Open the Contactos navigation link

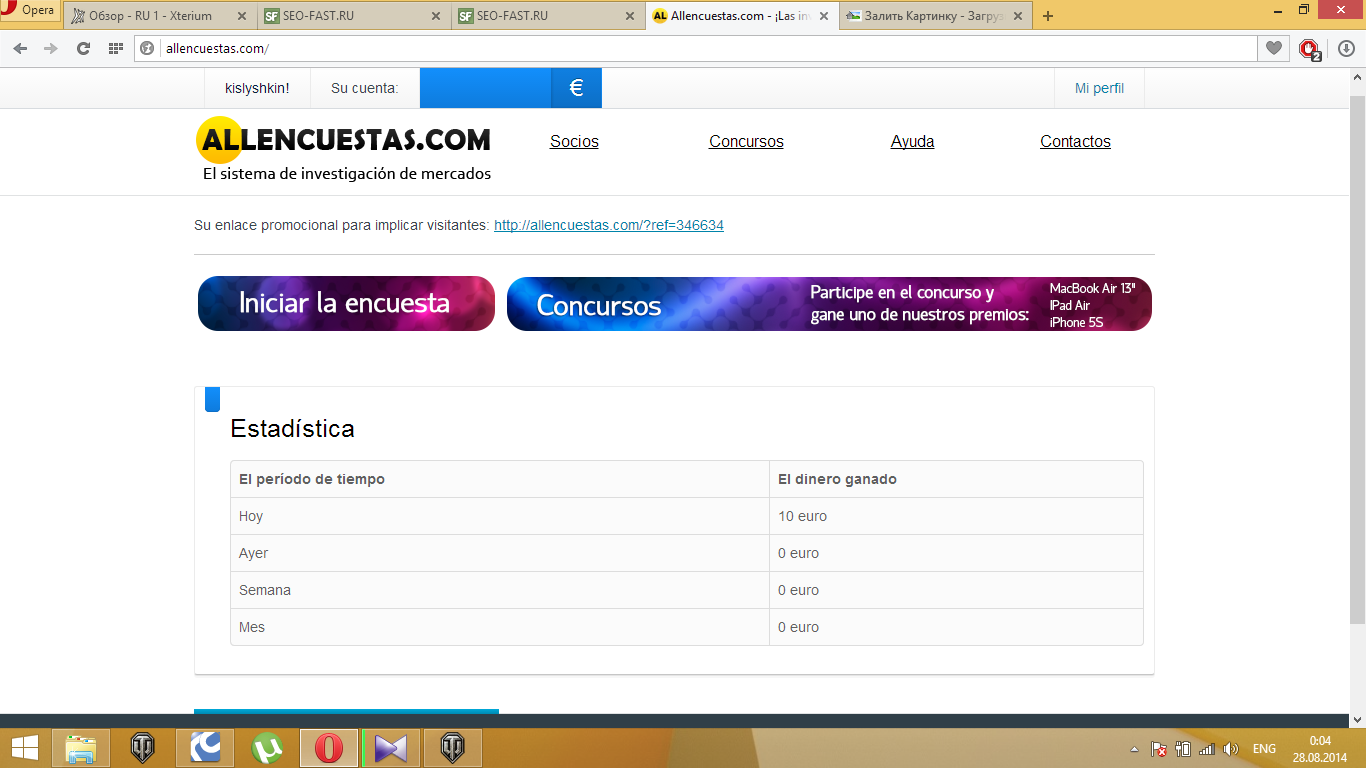(1075, 141)
